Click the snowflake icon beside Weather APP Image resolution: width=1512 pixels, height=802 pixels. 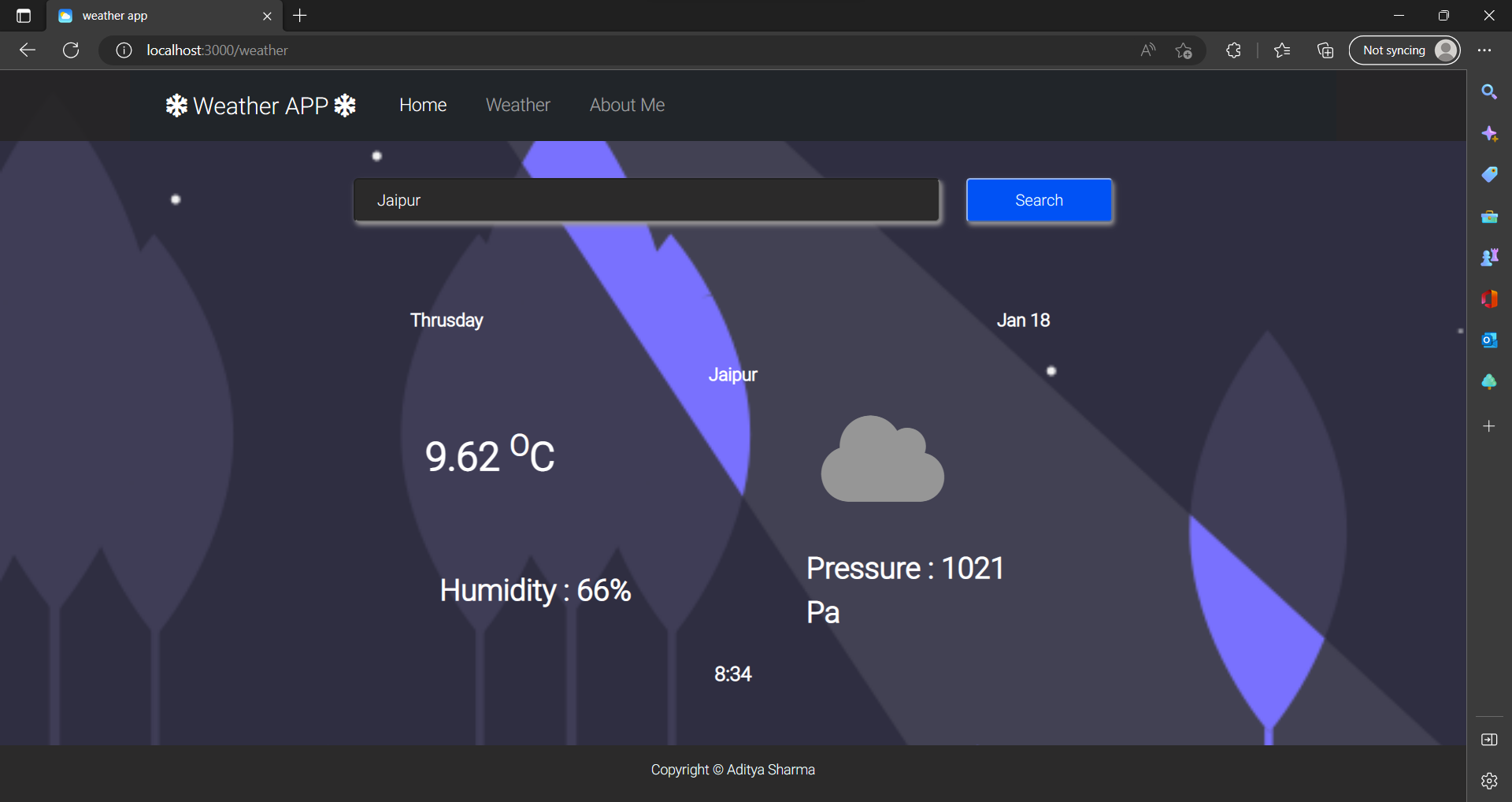[176, 106]
